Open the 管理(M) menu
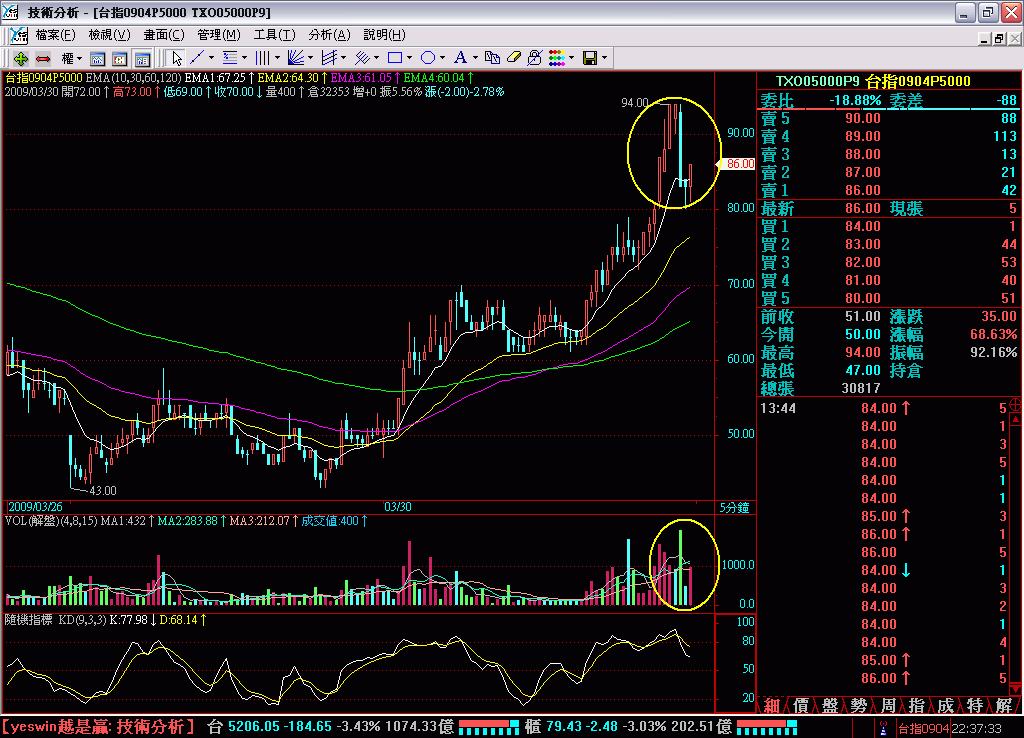The height and width of the screenshot is (738, 1024). (219, 35)
